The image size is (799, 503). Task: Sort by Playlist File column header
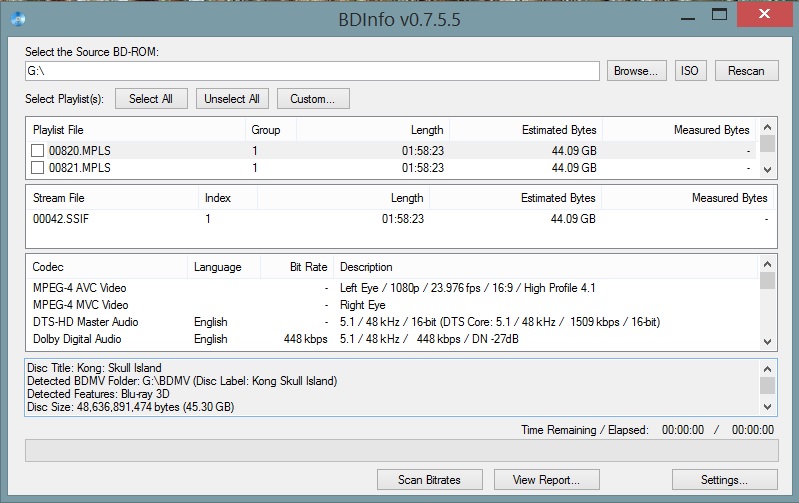click(136, 130)
